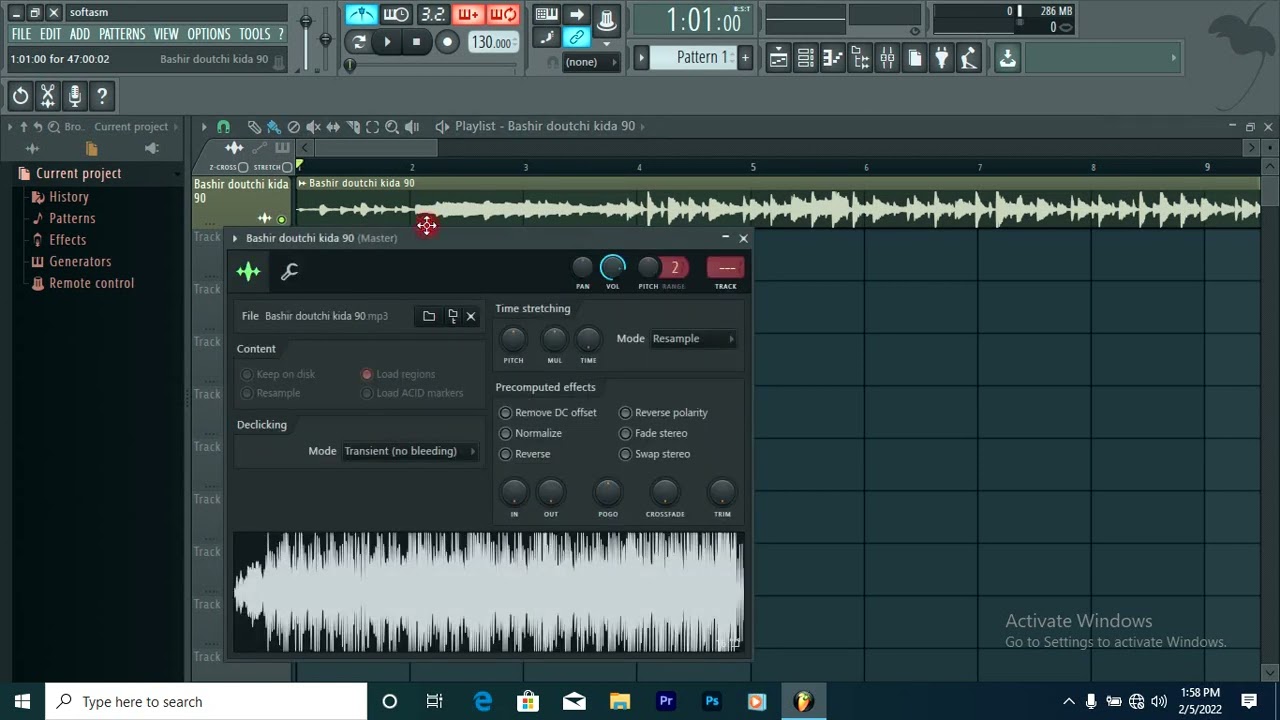Select the playlist Delete tool

click(x=293, y=127)
